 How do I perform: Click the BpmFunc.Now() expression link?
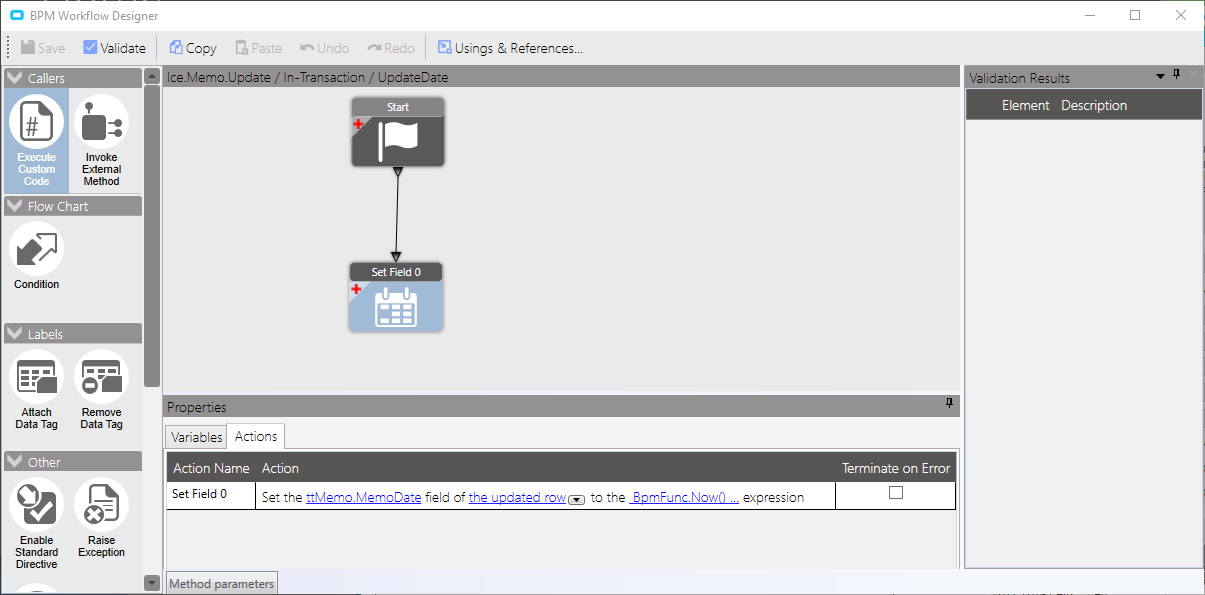(684, 497)
